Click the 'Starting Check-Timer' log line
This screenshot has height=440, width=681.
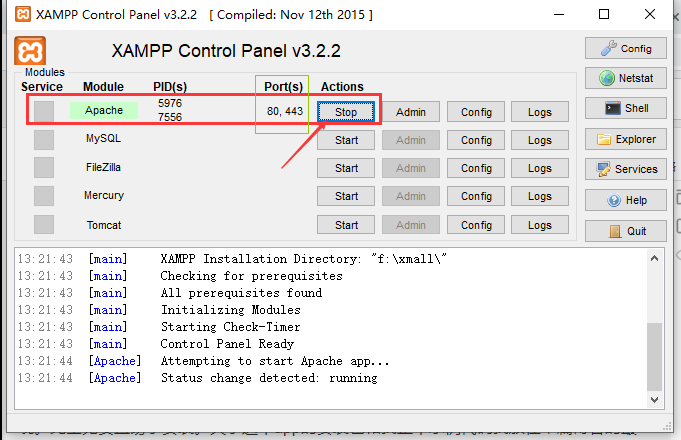(231, 327)
